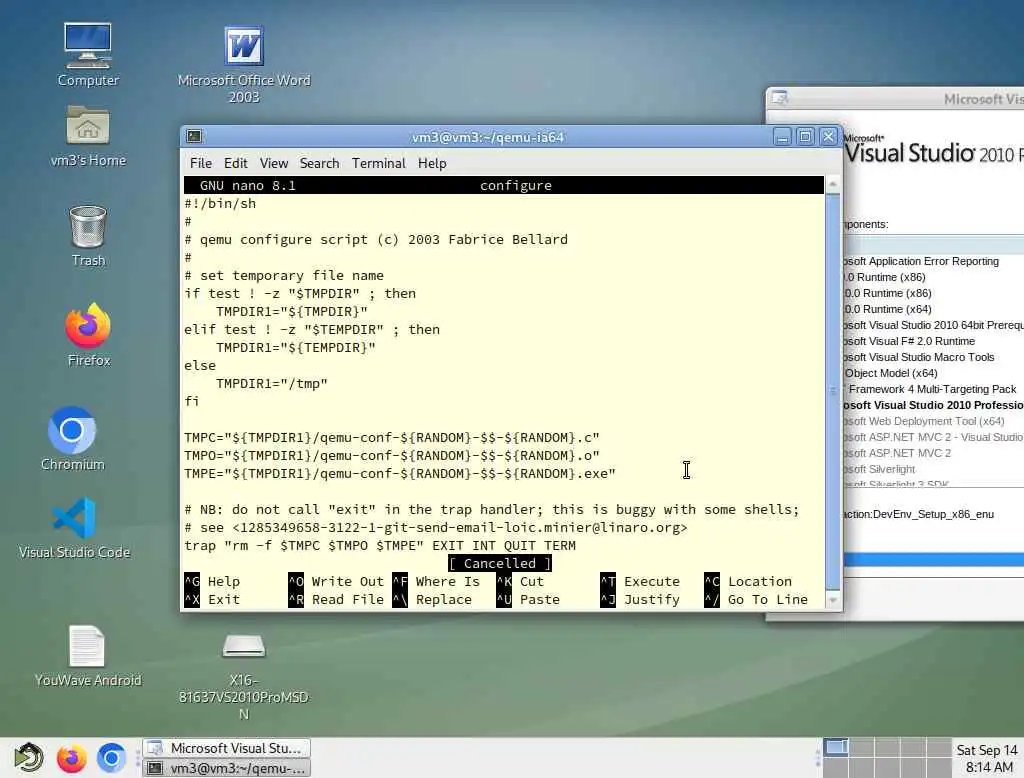Click the Visual Studio 2010 Professional bold entry
1024x778 pixels.
tap(934, 405)
